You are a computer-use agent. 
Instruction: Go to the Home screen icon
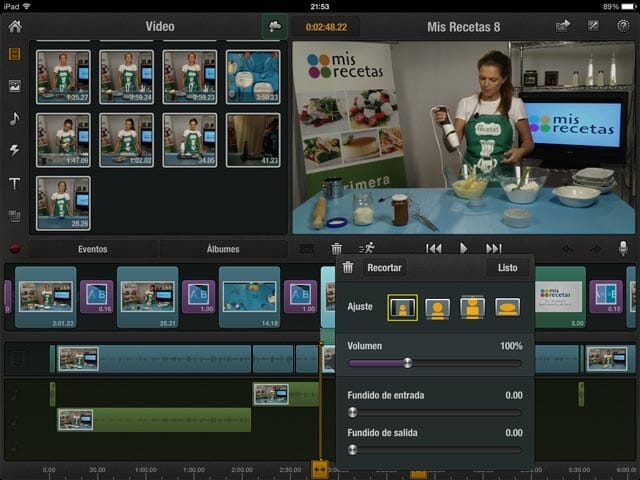14,26
